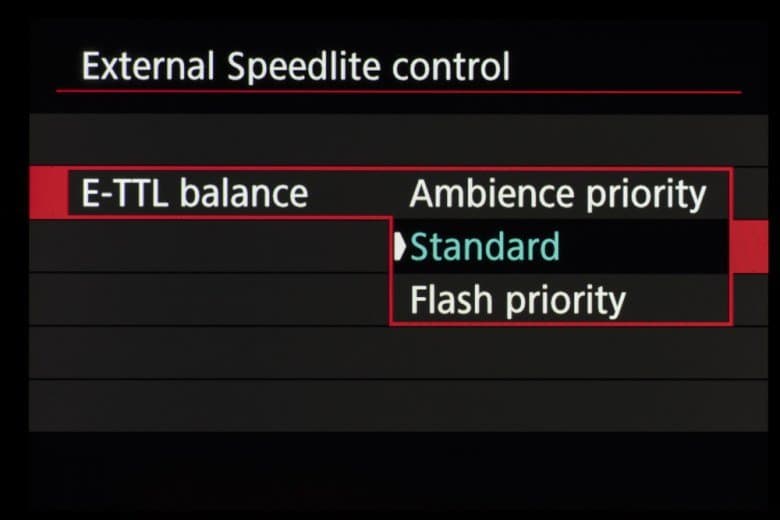780x520 pixels.
Task: Select the Flash priority option
Action: (517, 300)
